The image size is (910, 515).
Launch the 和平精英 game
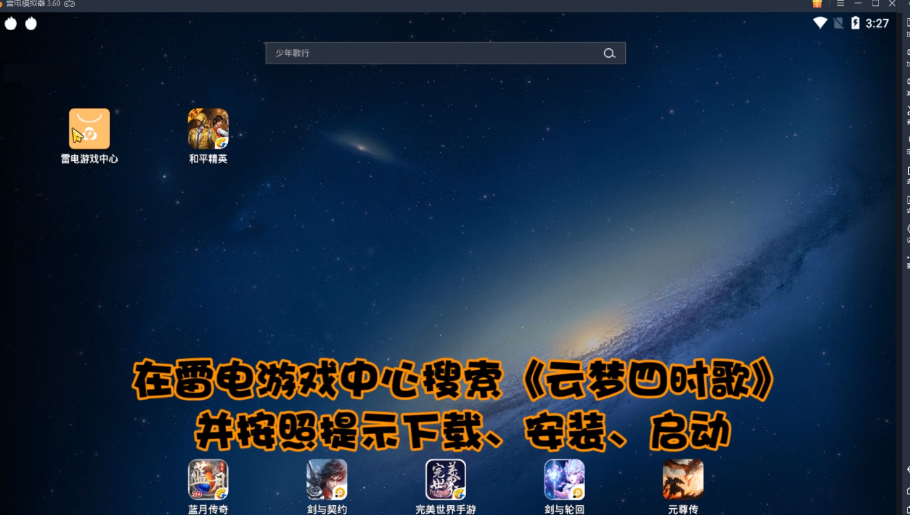(x=208, y=129)
